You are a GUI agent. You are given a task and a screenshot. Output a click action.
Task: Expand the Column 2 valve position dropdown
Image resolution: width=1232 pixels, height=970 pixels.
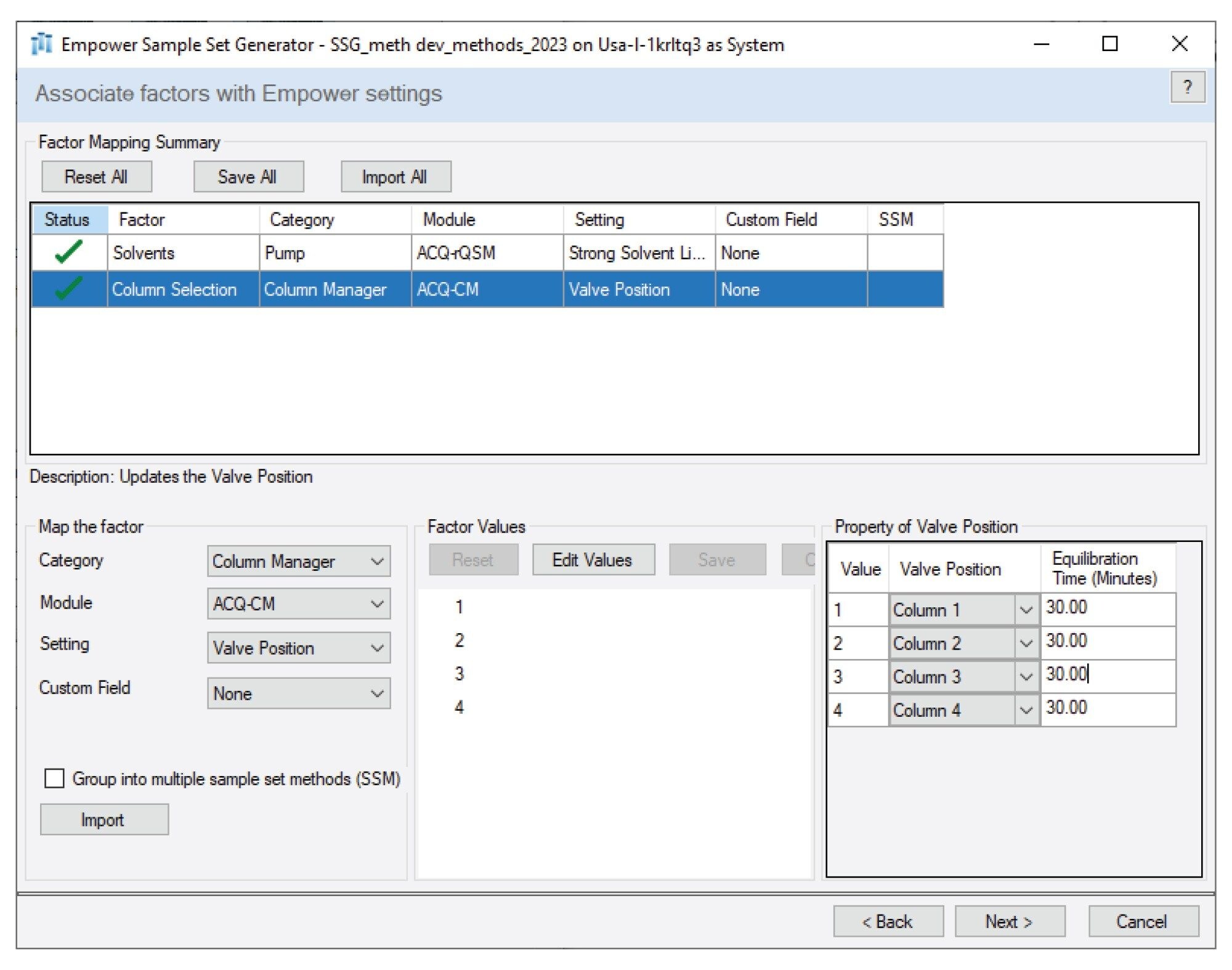1026,643
